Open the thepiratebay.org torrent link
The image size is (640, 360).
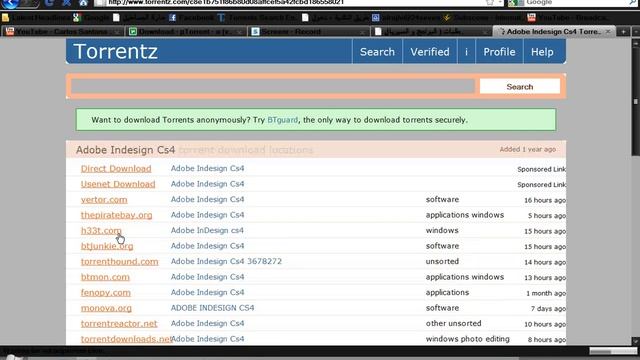coord(116,215)
